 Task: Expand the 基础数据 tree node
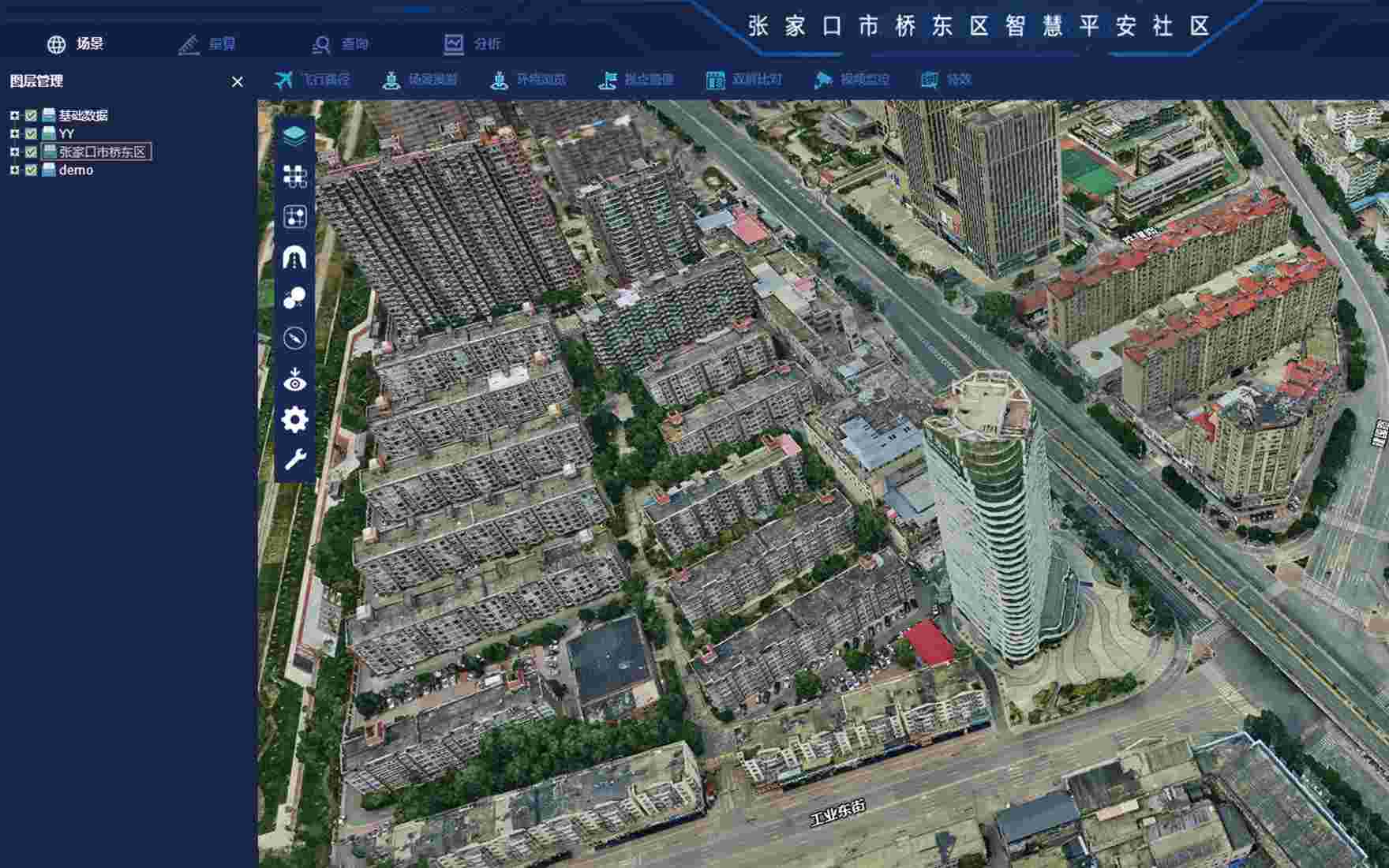(14, 115)
